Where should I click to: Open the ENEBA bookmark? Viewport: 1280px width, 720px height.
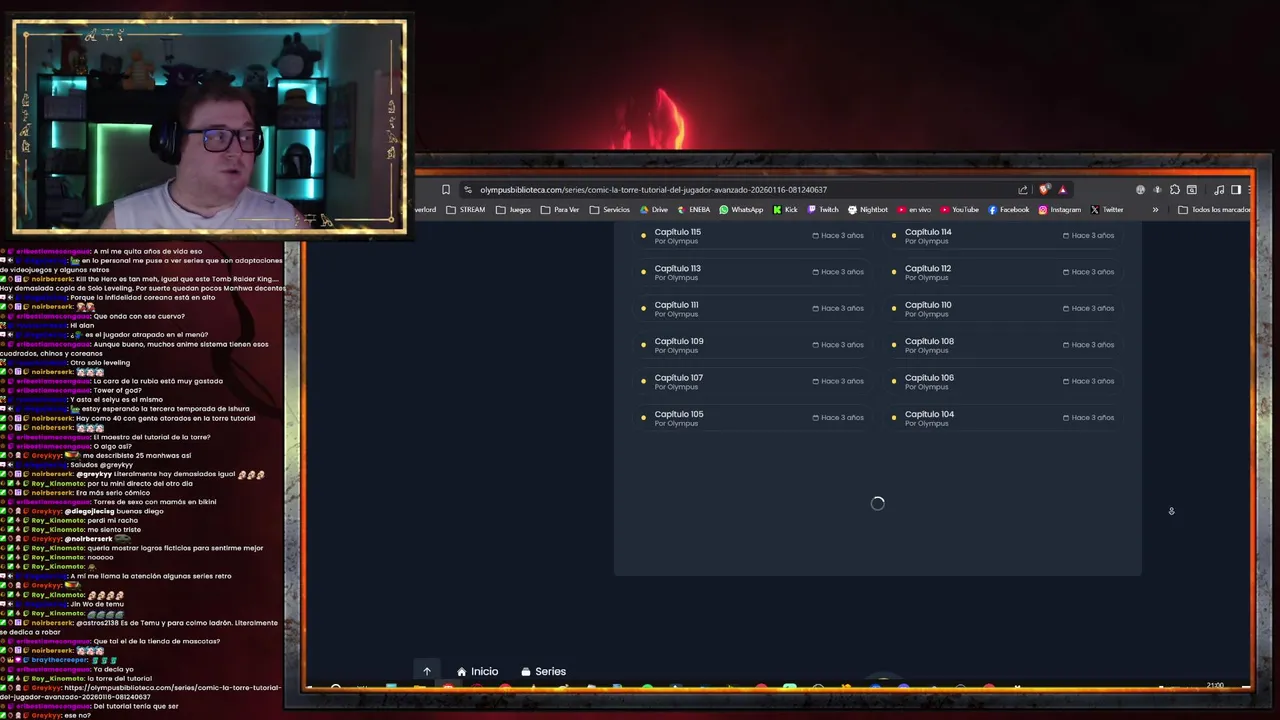[x=693, y=210]
